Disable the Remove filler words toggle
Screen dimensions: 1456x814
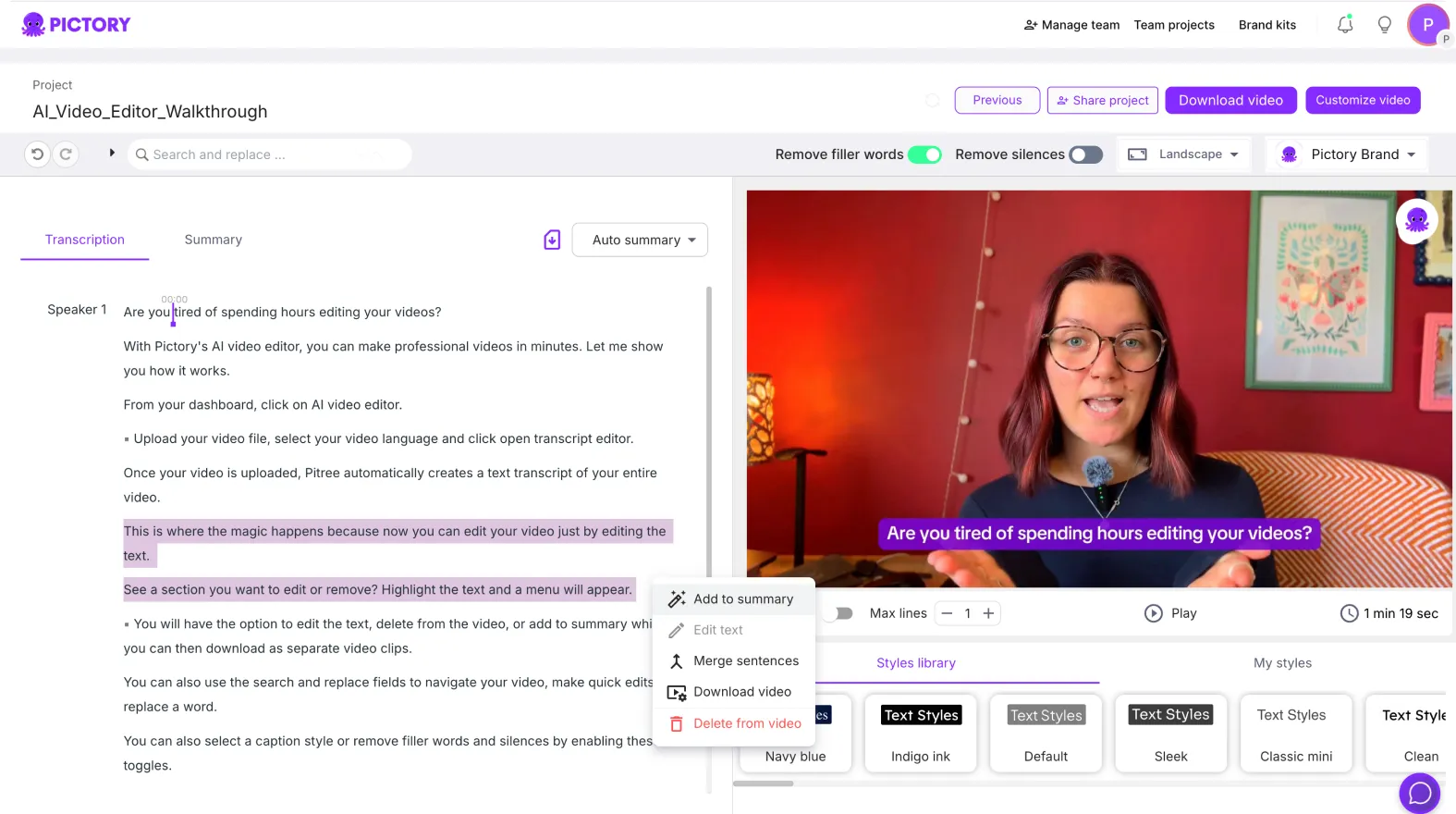click(924, 154)
